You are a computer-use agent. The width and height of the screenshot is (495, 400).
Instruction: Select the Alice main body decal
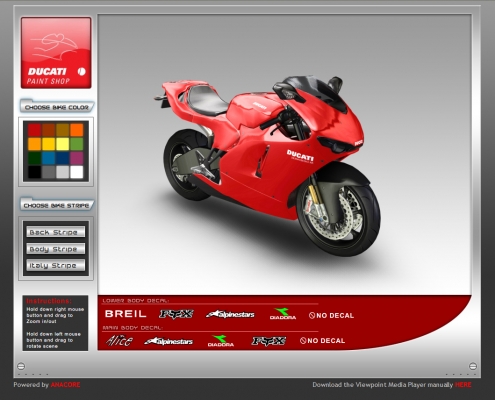pyautogui.click(x=119, y=341)
